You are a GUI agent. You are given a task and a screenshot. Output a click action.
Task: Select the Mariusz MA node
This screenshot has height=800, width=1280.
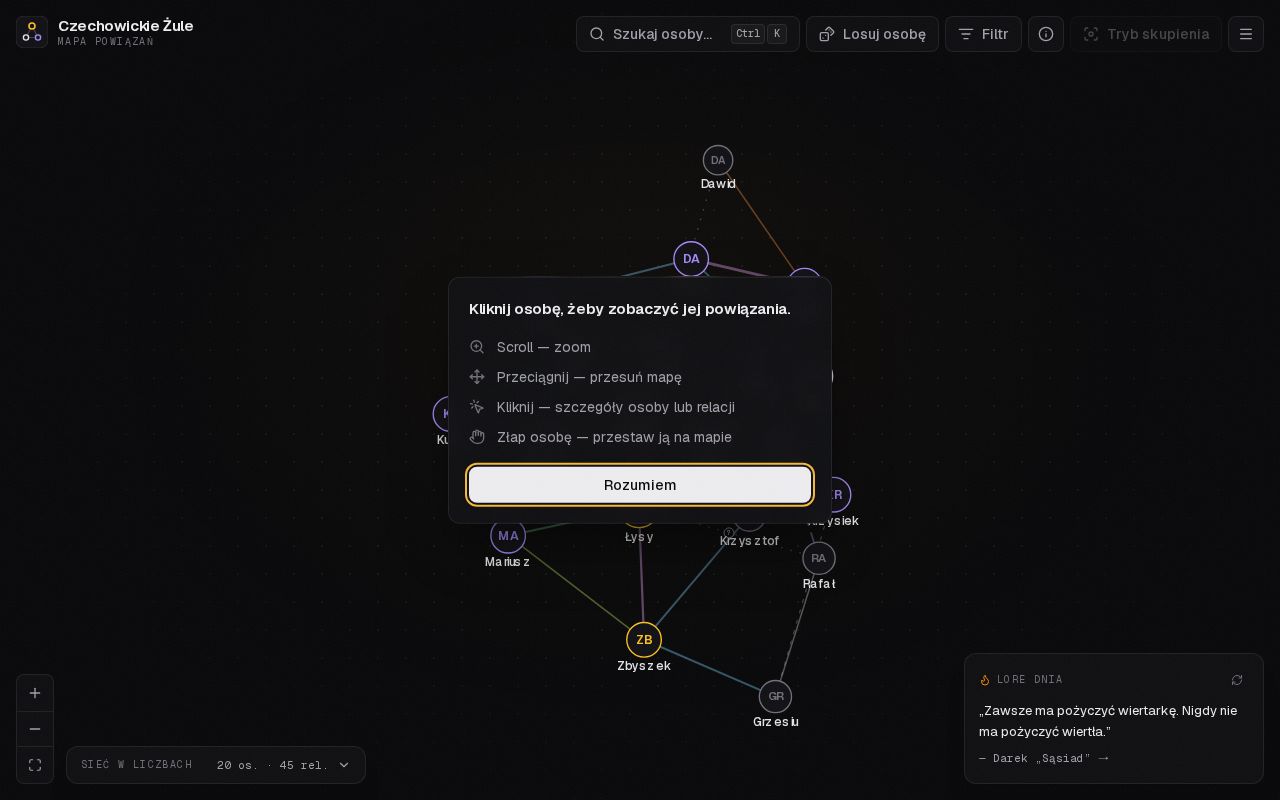(x=508, y=536)
